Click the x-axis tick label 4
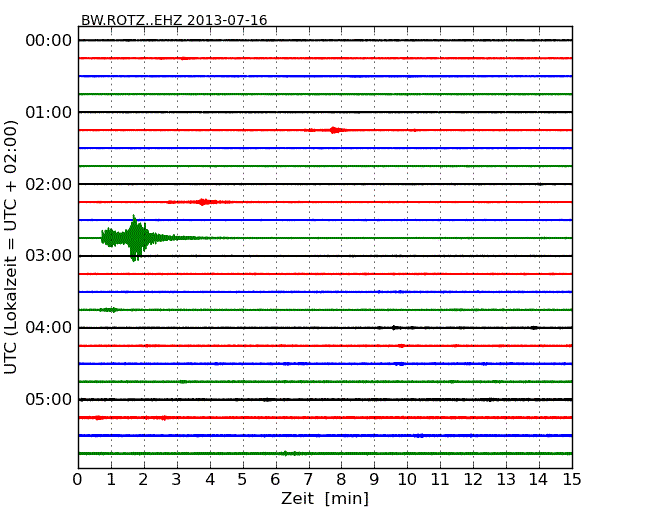This screenshot has height=520, width=650. (x=210, y=480)
